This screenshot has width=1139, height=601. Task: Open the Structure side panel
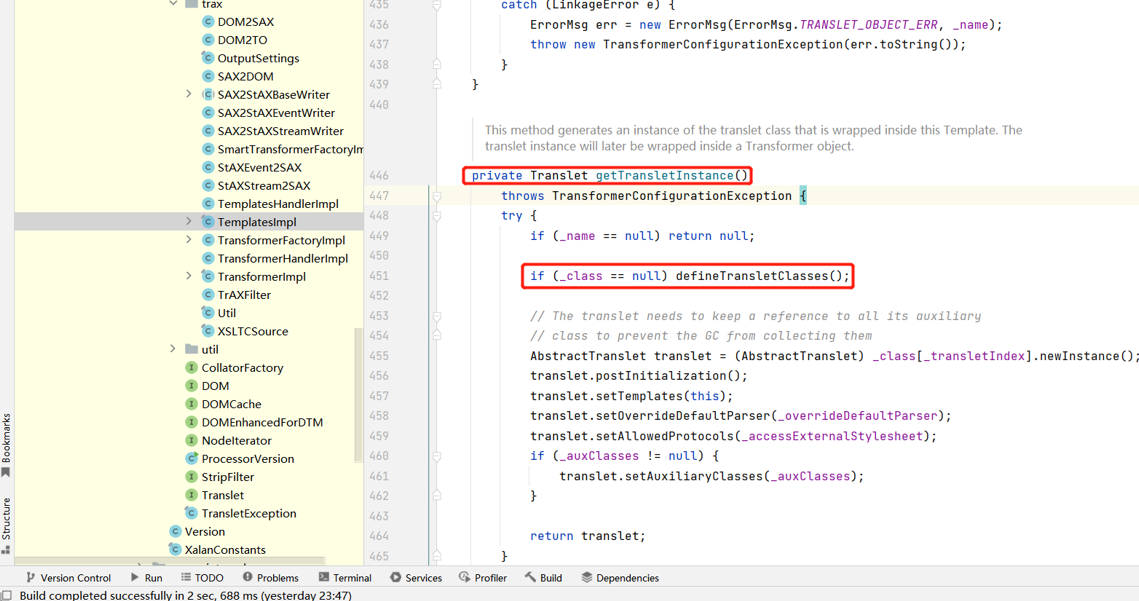point(6,525)
